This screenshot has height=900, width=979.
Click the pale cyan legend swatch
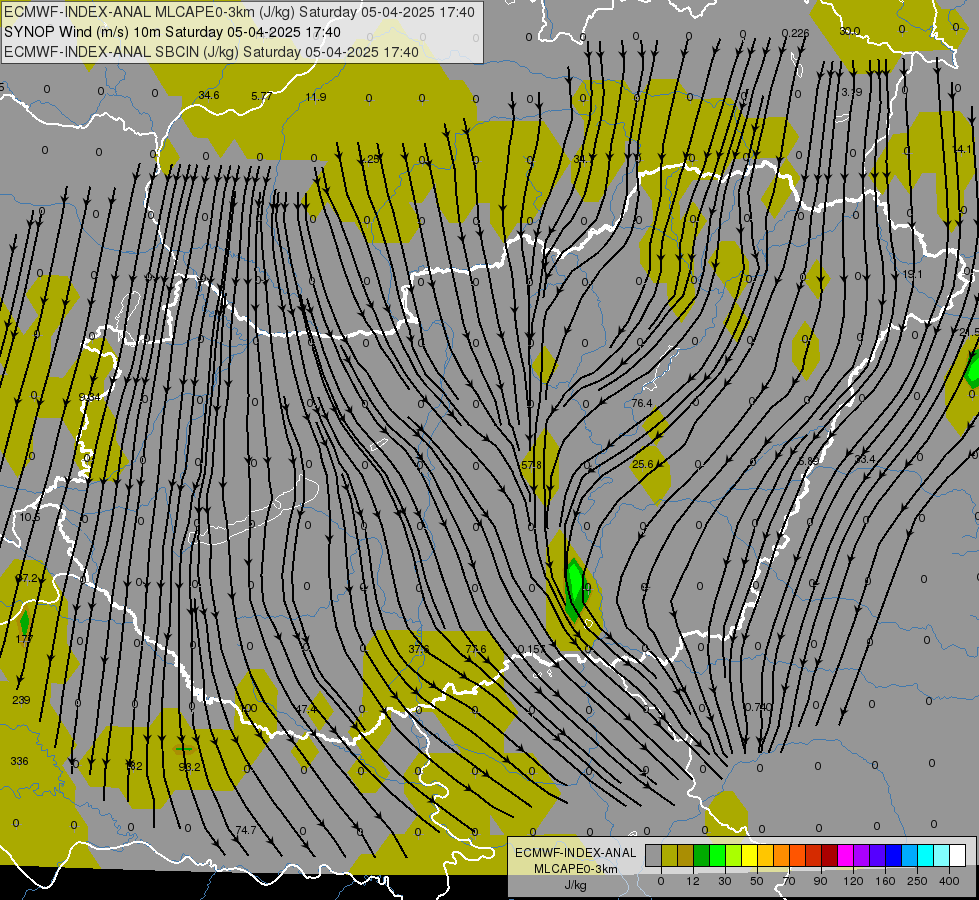point(942,856)
